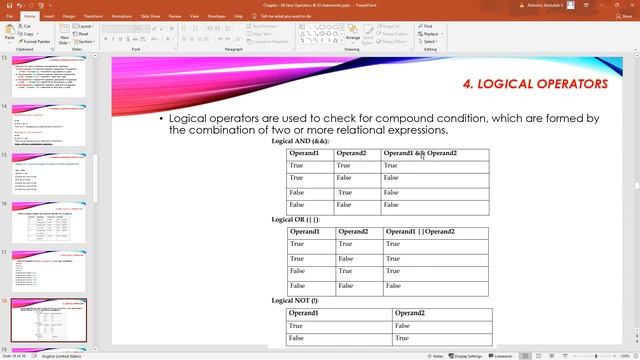Select slide 16 thumbnail
The width and height of the screenshot is (640, 360).
[49, 222]
